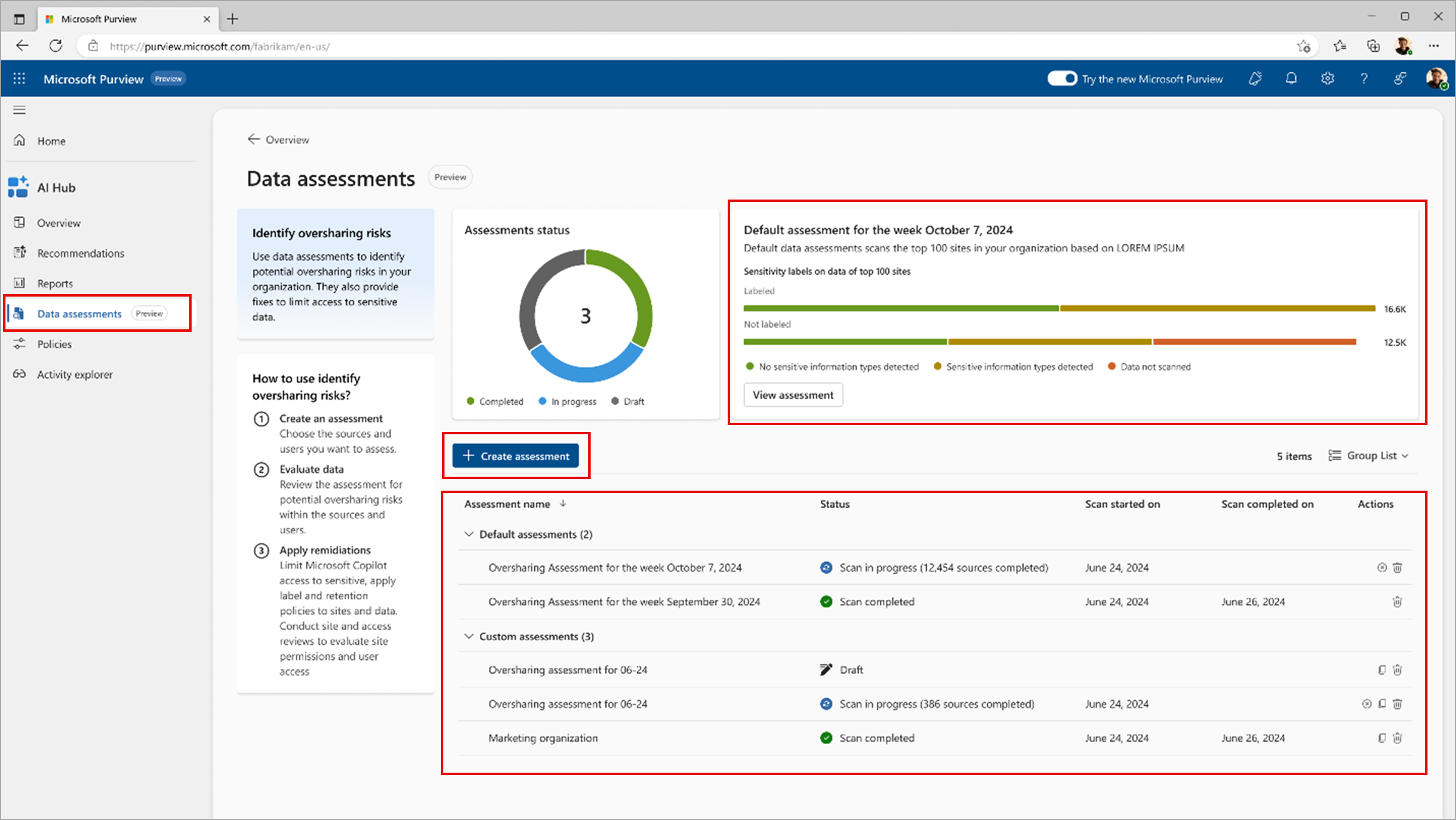The width and height of the screenshot is (1456, 820).
Task: Click the Activity explorer sidebar icon
Action: pyautogui.click(x=19, y=374)
